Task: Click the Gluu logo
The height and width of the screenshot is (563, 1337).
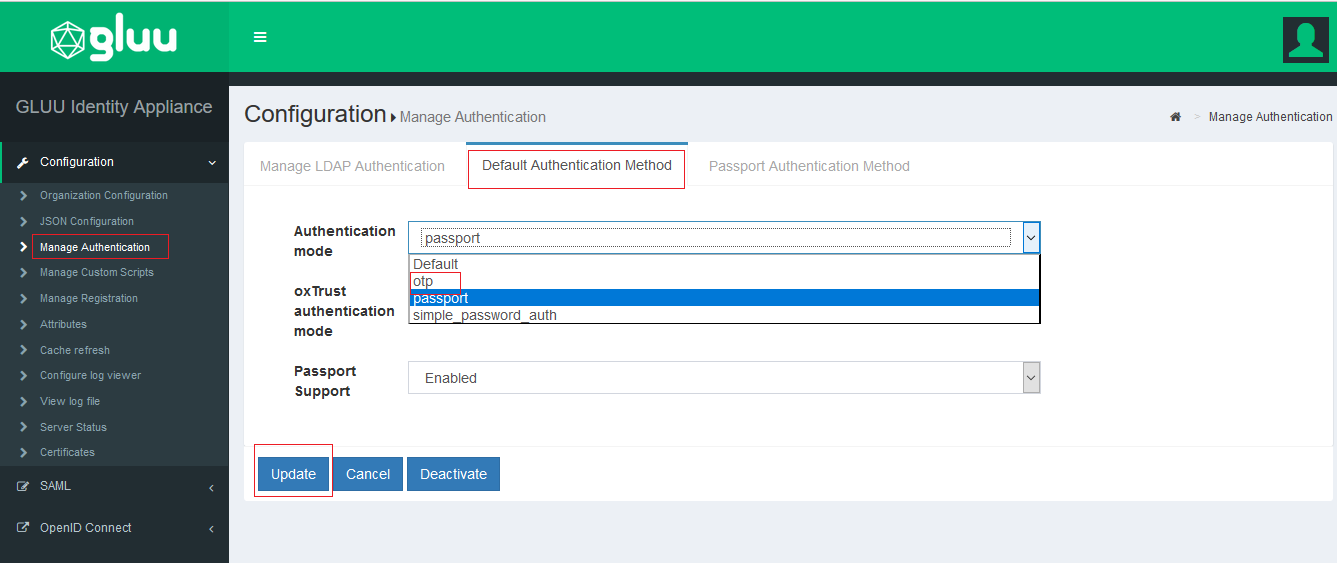Action: click(x=114, y=38)
